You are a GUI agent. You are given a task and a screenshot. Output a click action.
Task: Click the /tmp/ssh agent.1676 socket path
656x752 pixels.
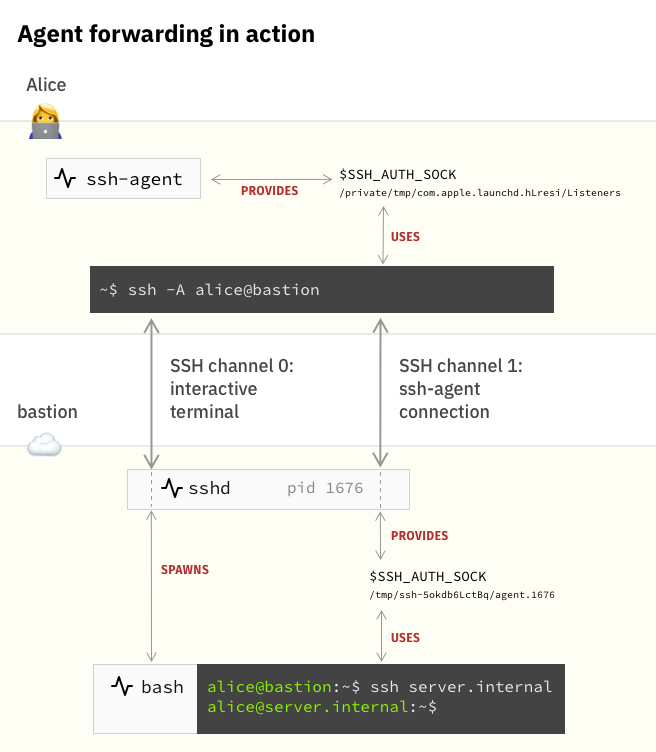[461, 595]
